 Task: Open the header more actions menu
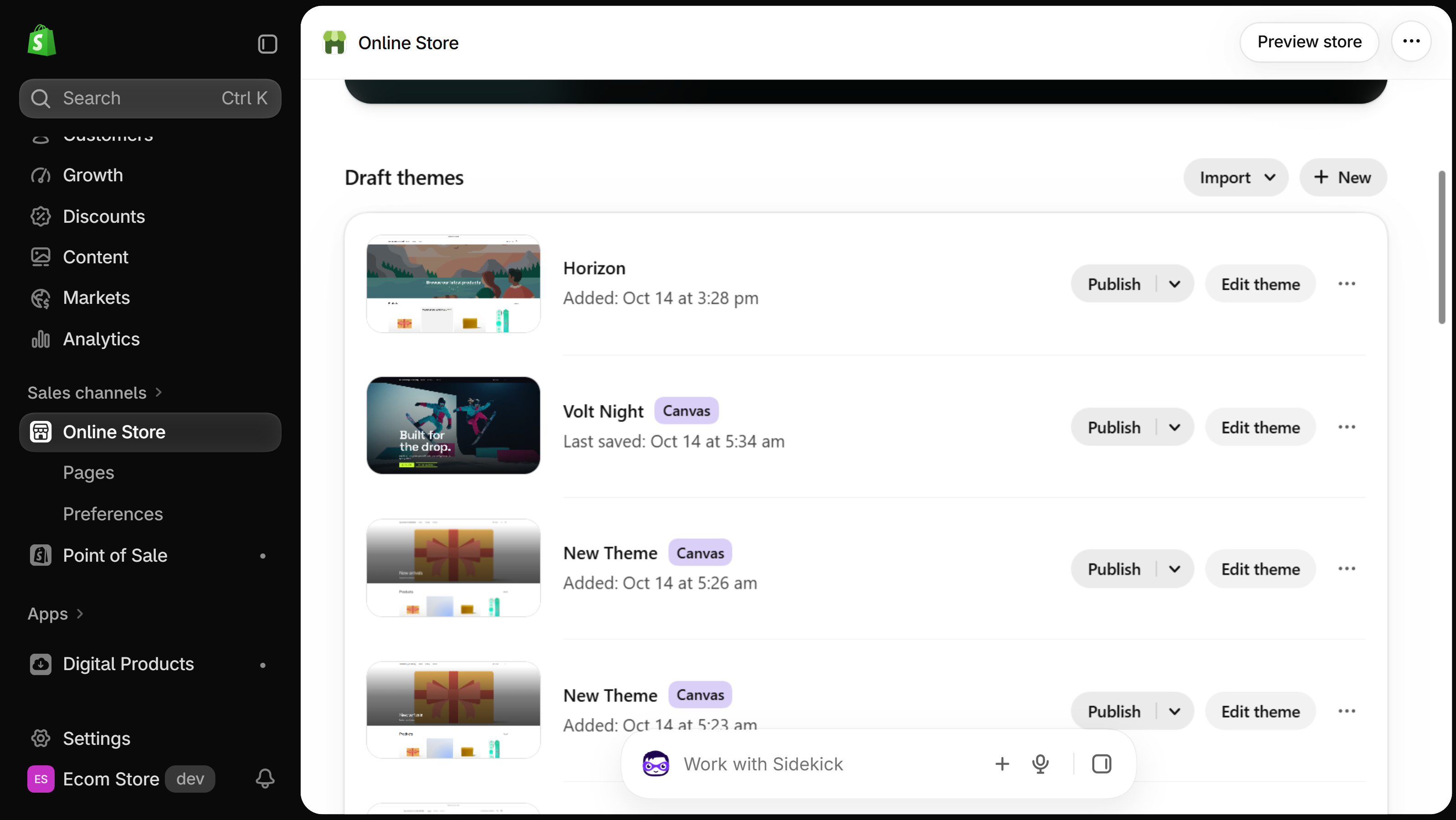(1411, 41)
